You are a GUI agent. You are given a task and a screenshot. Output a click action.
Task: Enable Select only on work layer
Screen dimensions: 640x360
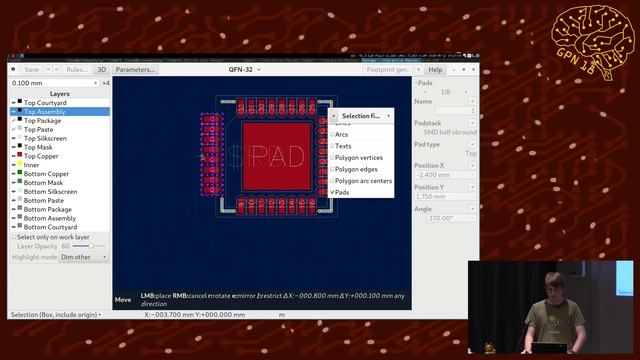tap(14, 237)
